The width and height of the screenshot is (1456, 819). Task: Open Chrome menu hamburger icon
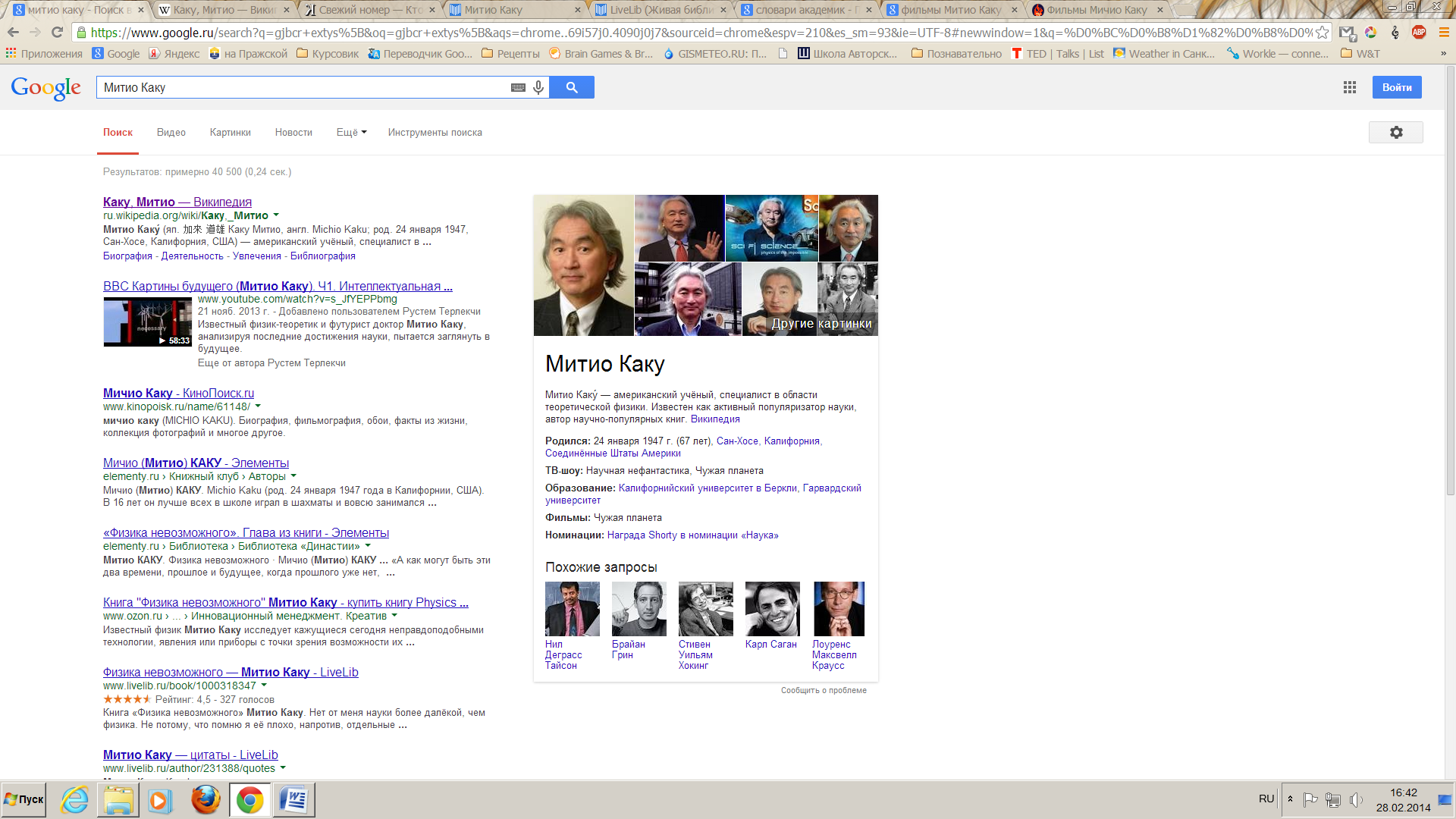click(1444, 33)
